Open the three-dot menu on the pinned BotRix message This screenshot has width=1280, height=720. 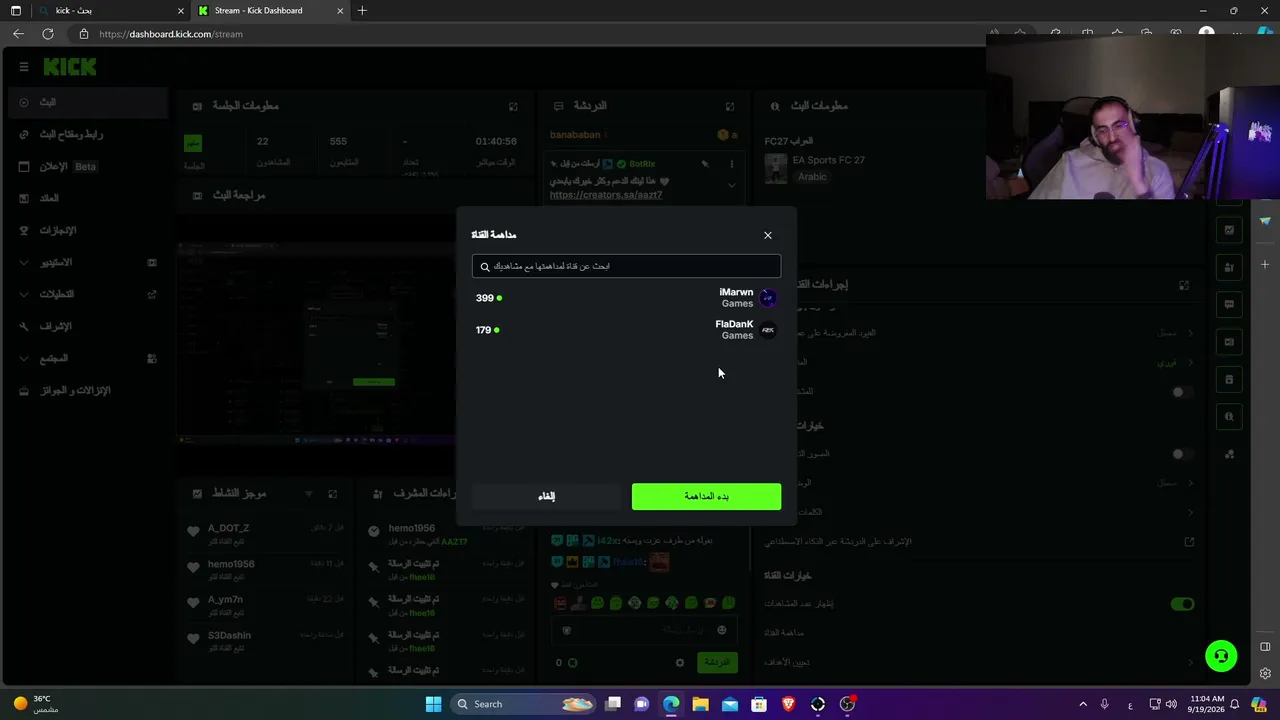click(731, 164)
